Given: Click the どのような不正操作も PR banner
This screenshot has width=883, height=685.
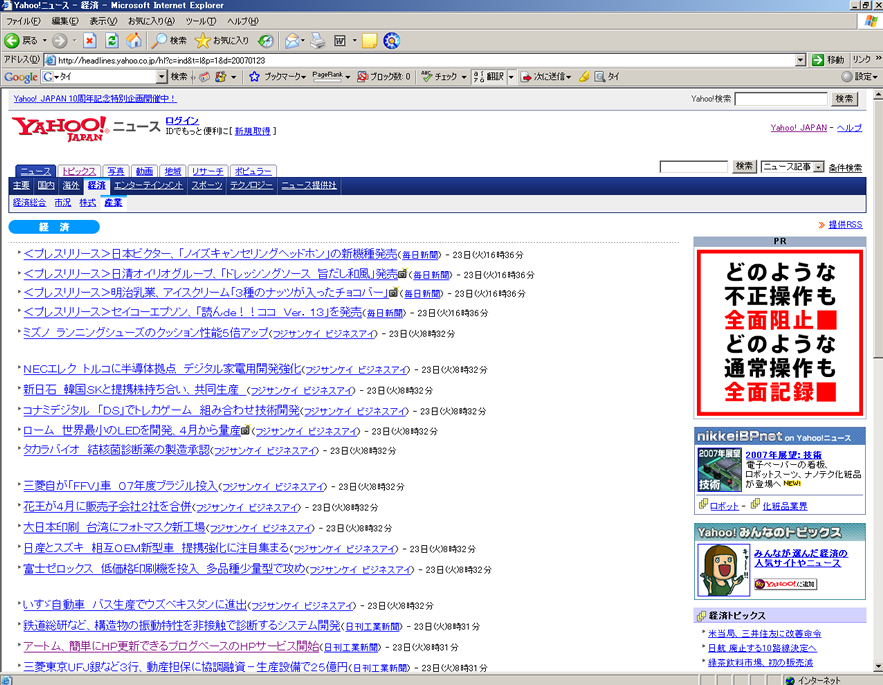Looking at the screenshot, I should point(780,333).
